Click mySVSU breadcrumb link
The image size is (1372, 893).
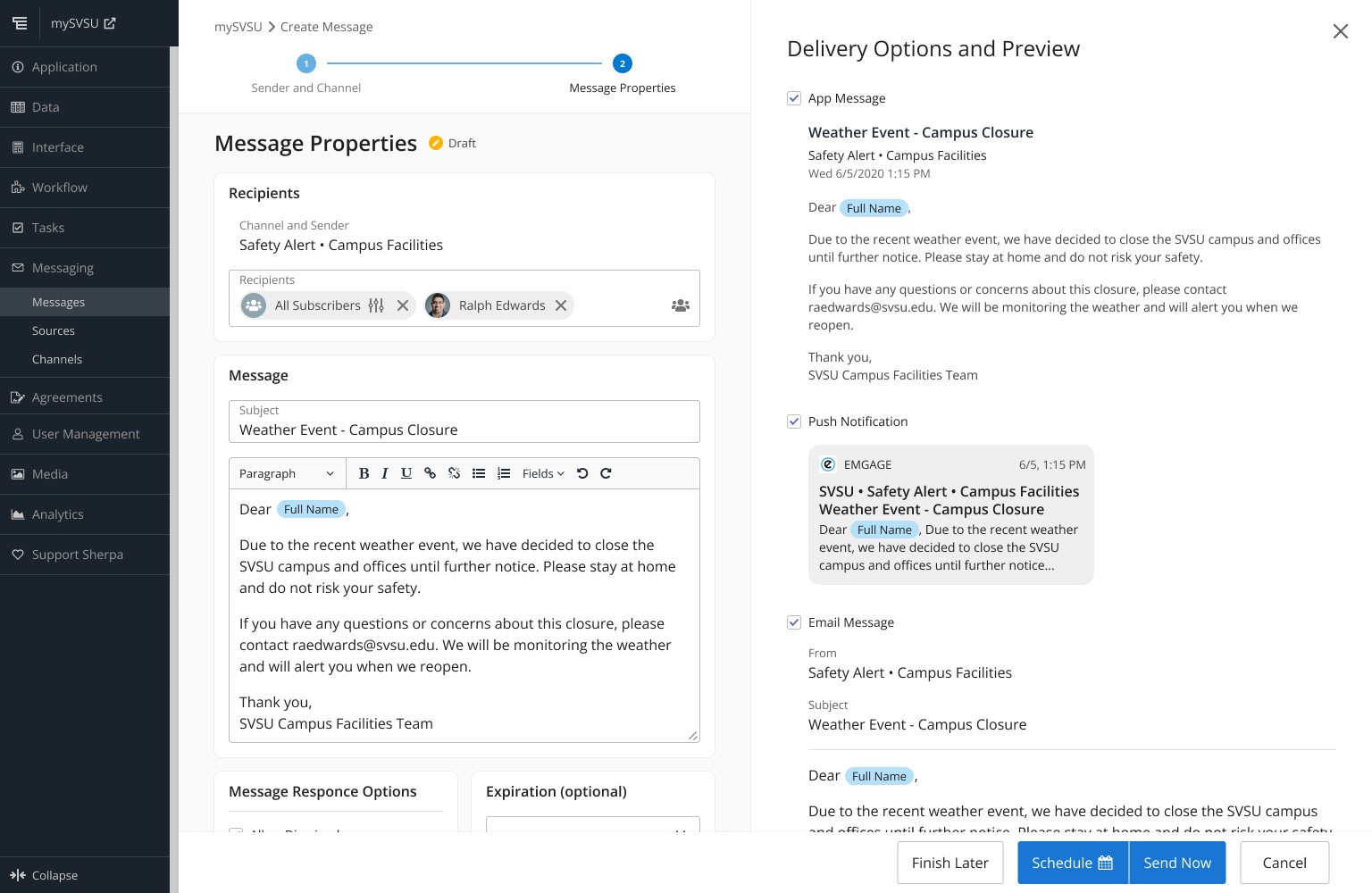click(x=238, y=27)
